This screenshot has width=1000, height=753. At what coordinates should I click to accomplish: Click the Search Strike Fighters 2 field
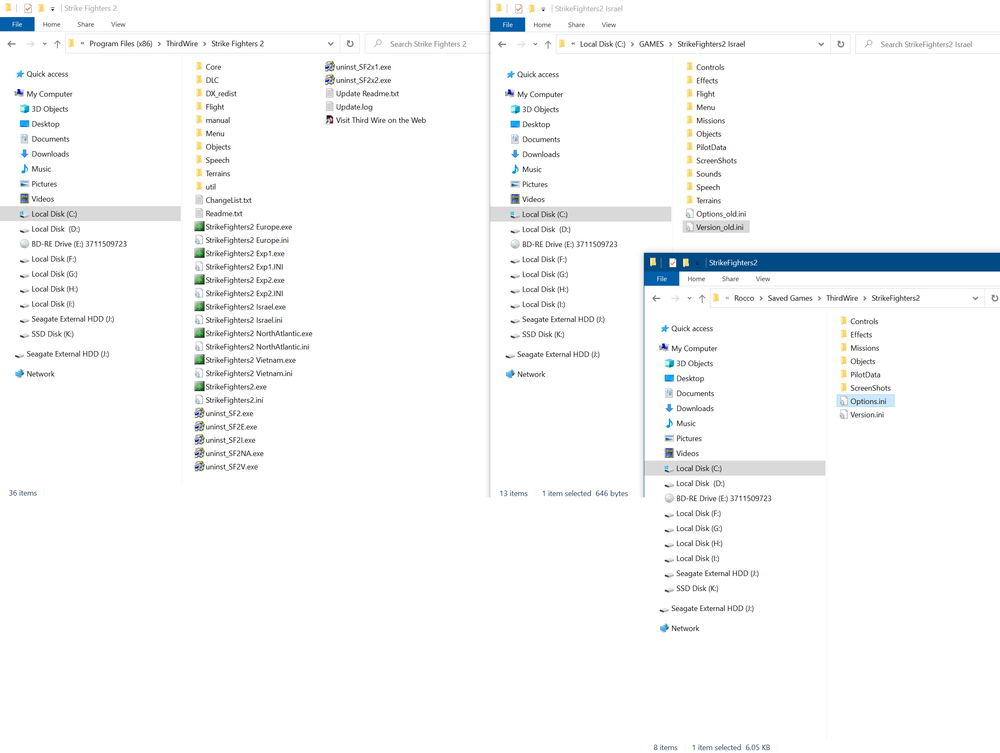tap(427, 44)
